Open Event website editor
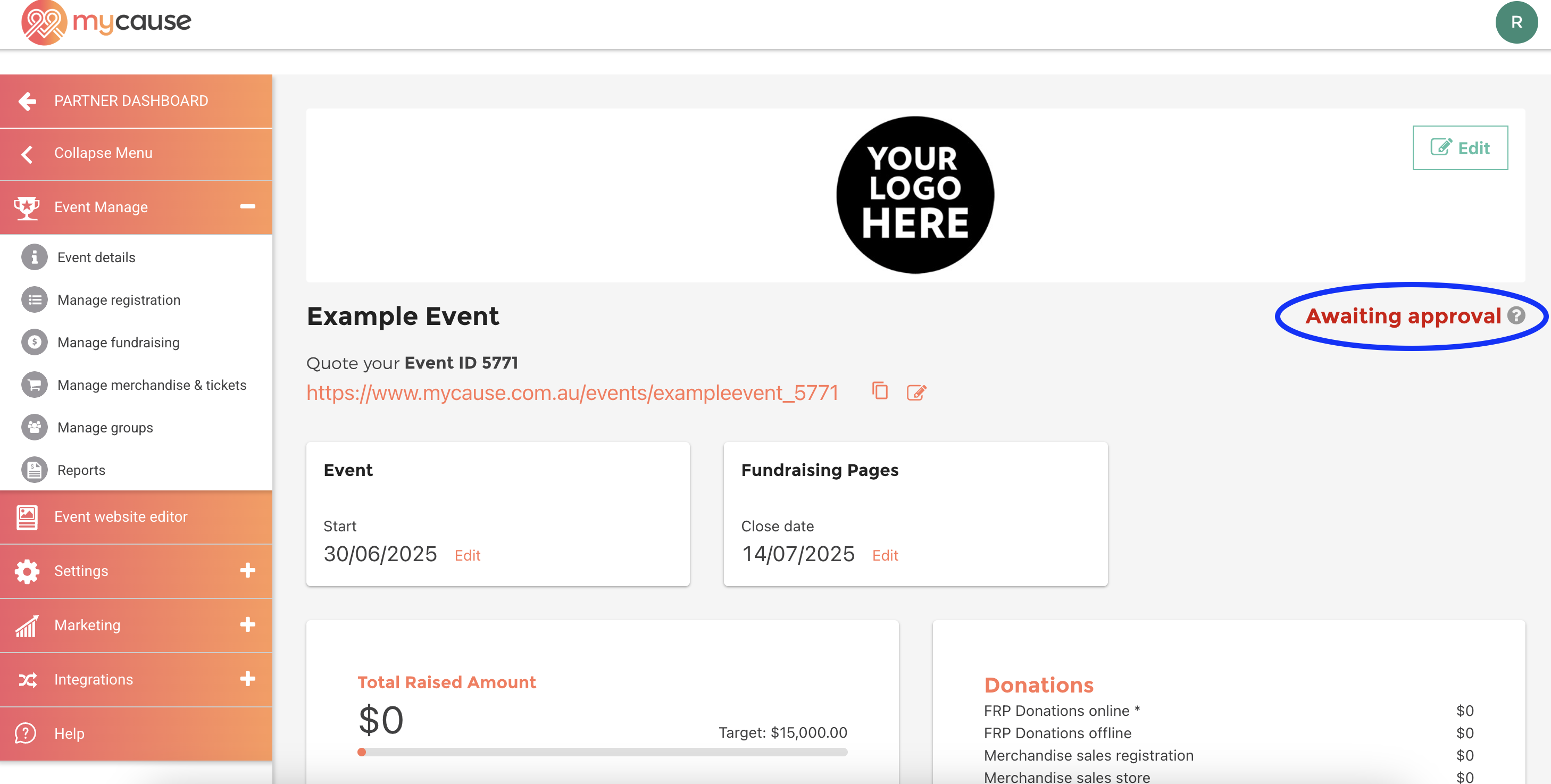The width and height of the screenshot is (1551, 784). tap(136, 517)
